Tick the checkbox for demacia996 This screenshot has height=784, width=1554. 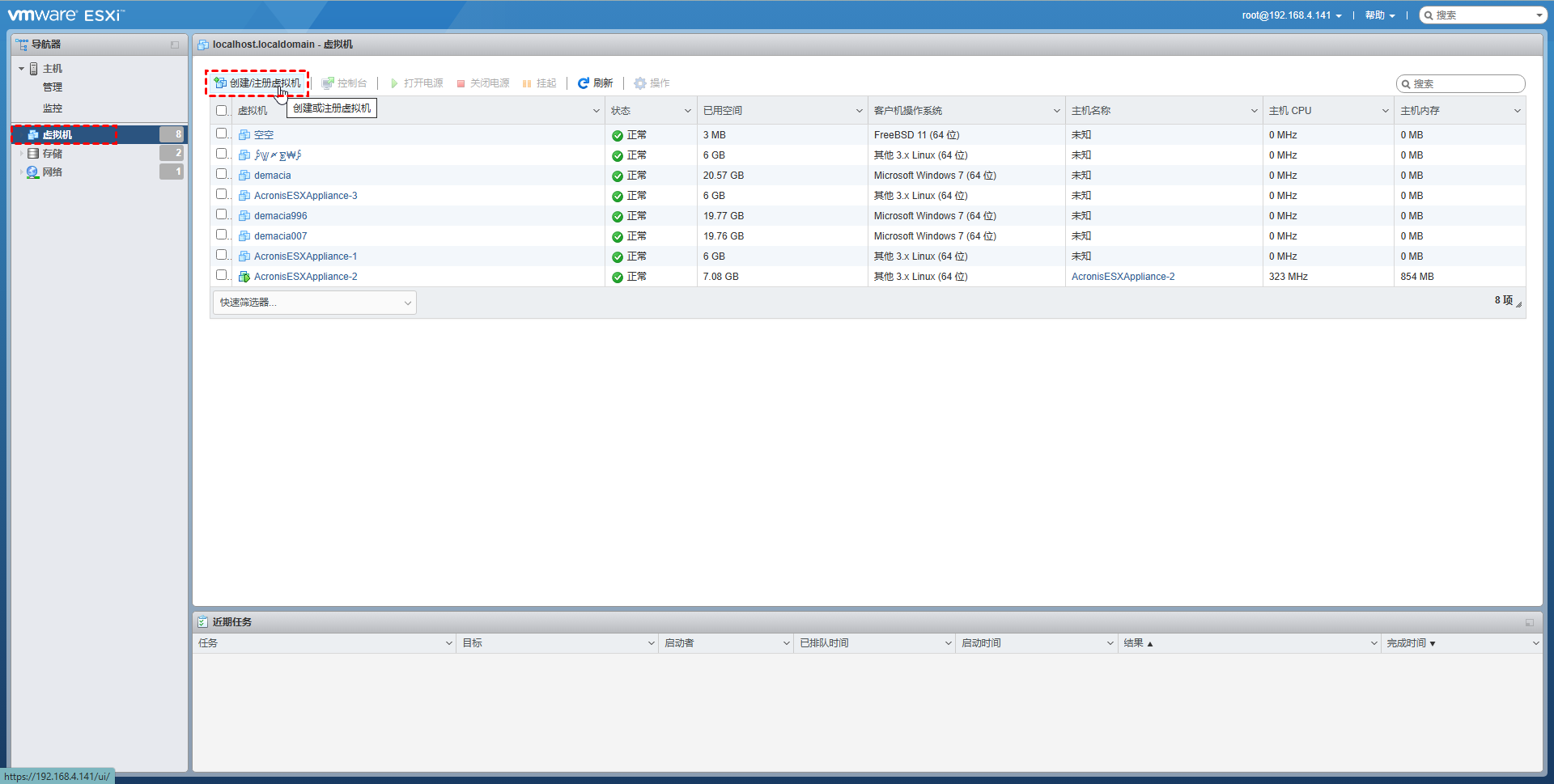(x=222, y=214)
